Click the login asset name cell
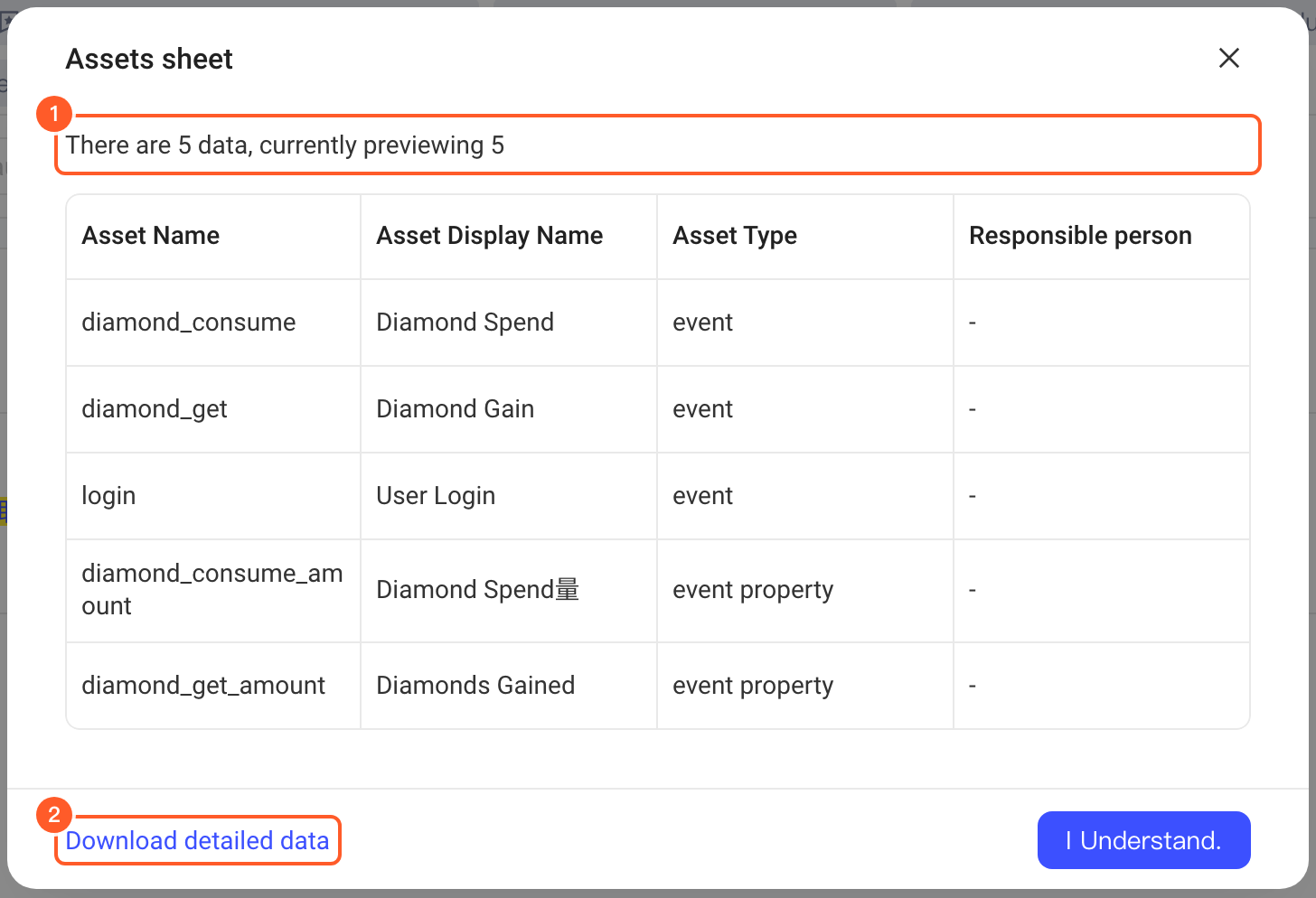Viewport: 1316px width, 898px height. (x=213, y=496)
